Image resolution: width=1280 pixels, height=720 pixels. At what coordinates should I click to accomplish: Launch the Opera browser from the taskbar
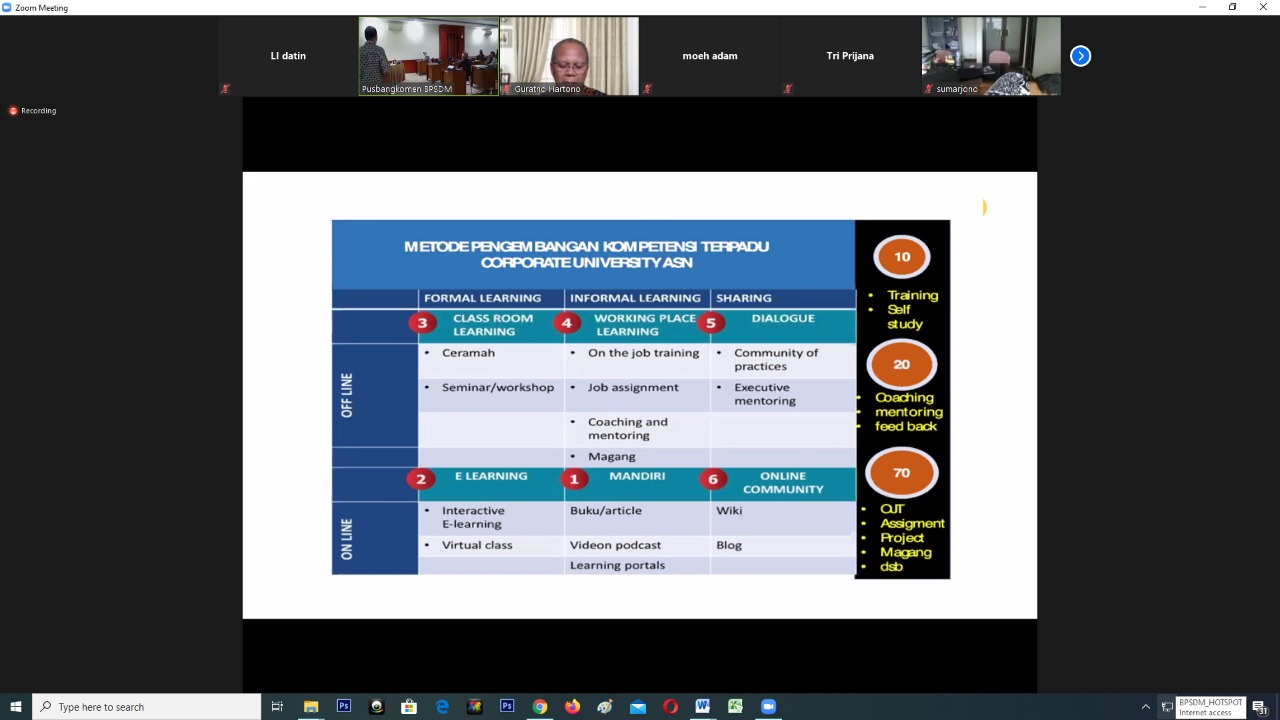(670, 707)
